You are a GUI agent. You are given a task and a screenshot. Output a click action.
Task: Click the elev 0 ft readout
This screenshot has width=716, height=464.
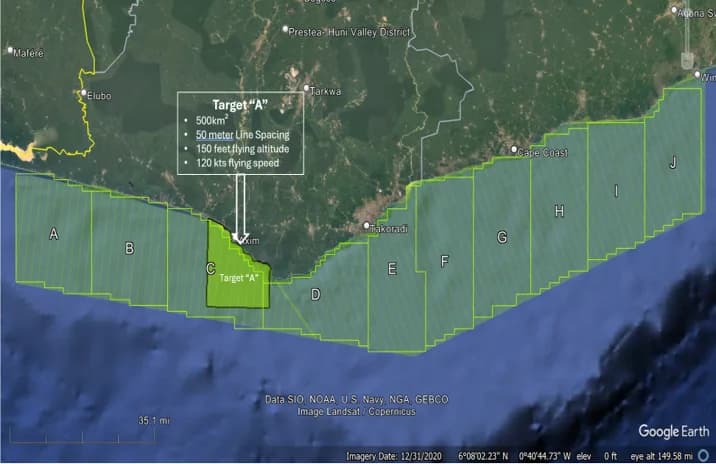[597, 456]
